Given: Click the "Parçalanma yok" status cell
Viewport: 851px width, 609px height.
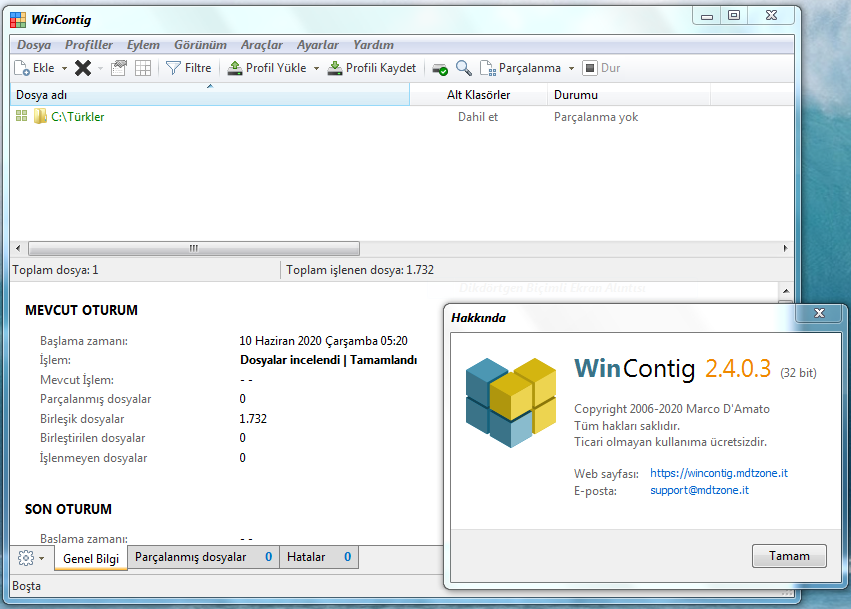Looking at the screenshot, I should click(596, 117).
